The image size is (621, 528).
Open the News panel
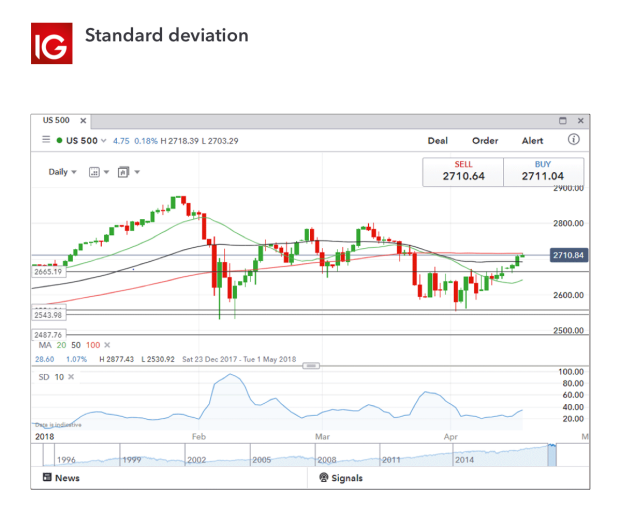pyautogui.click(x=61, y=478)
